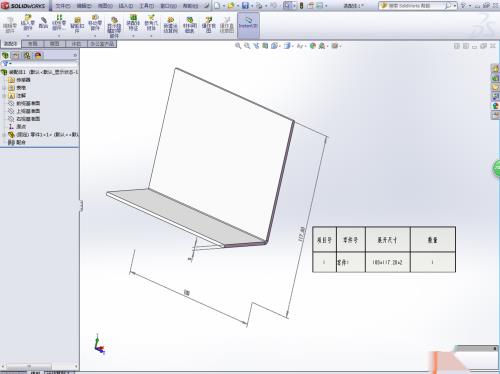Click the Mate tool icon
500x374 pixels.
43,22
